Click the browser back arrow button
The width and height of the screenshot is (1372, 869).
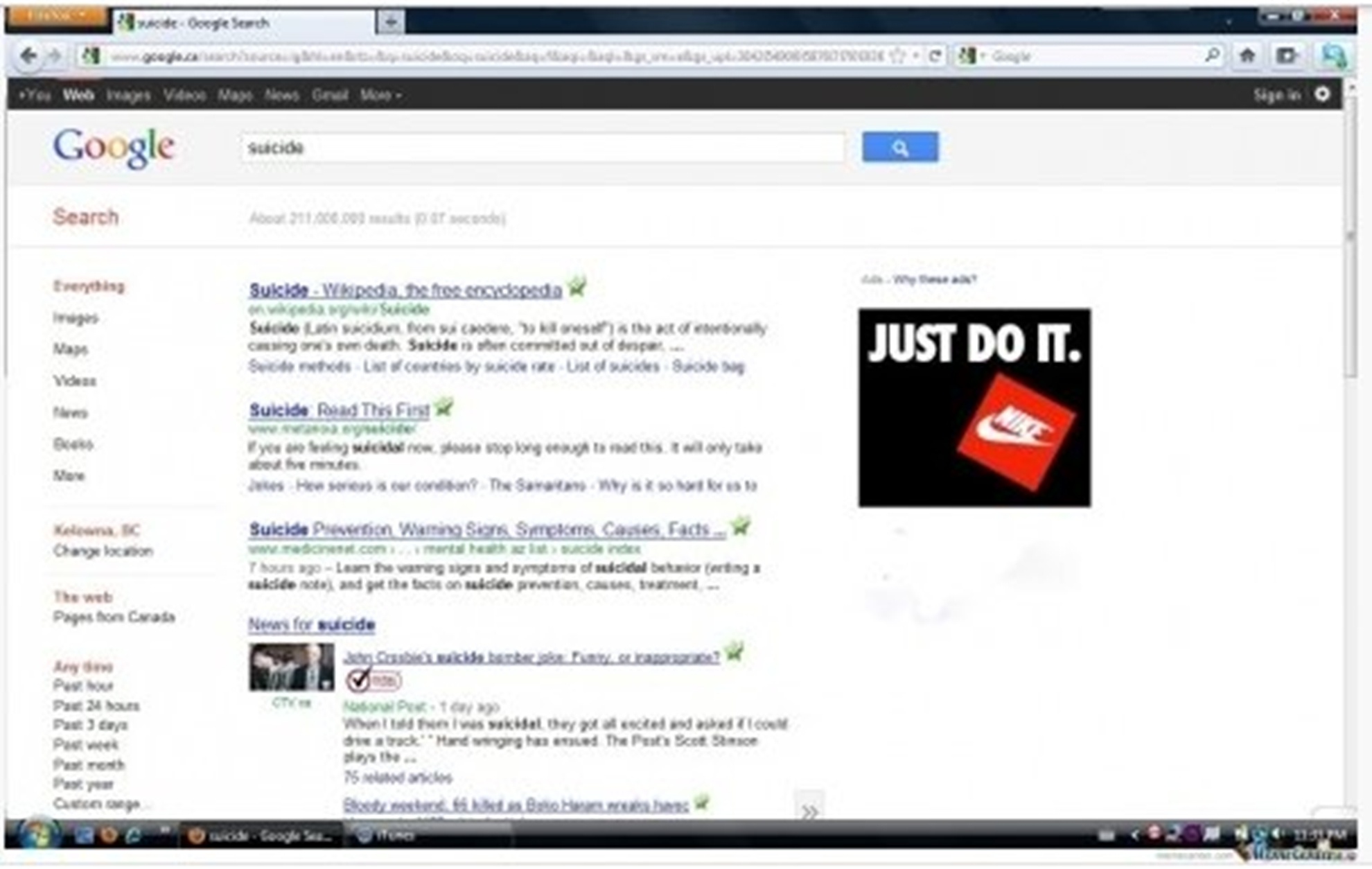[x=28, y=56]
